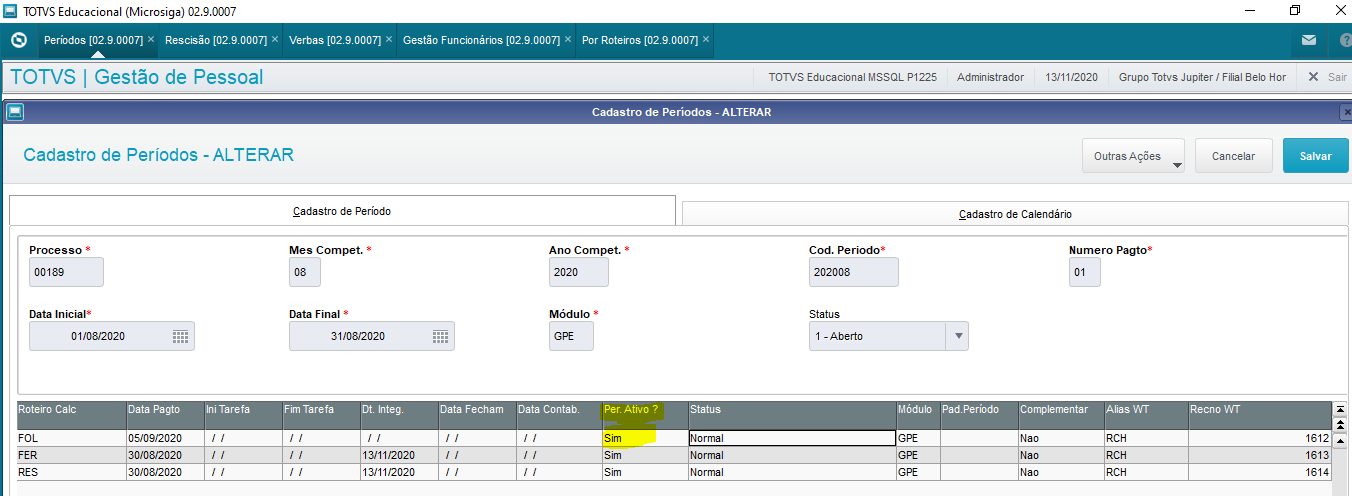Click the grid page-up double arrow button
Screen dimensions: 1352x496
click(1340, 424)
